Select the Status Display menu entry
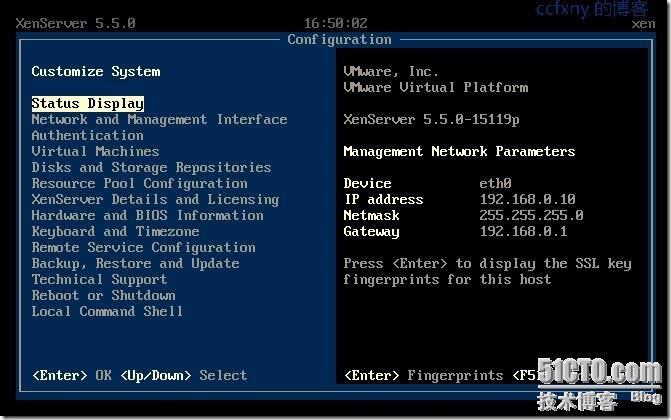 tap(88, 104)
